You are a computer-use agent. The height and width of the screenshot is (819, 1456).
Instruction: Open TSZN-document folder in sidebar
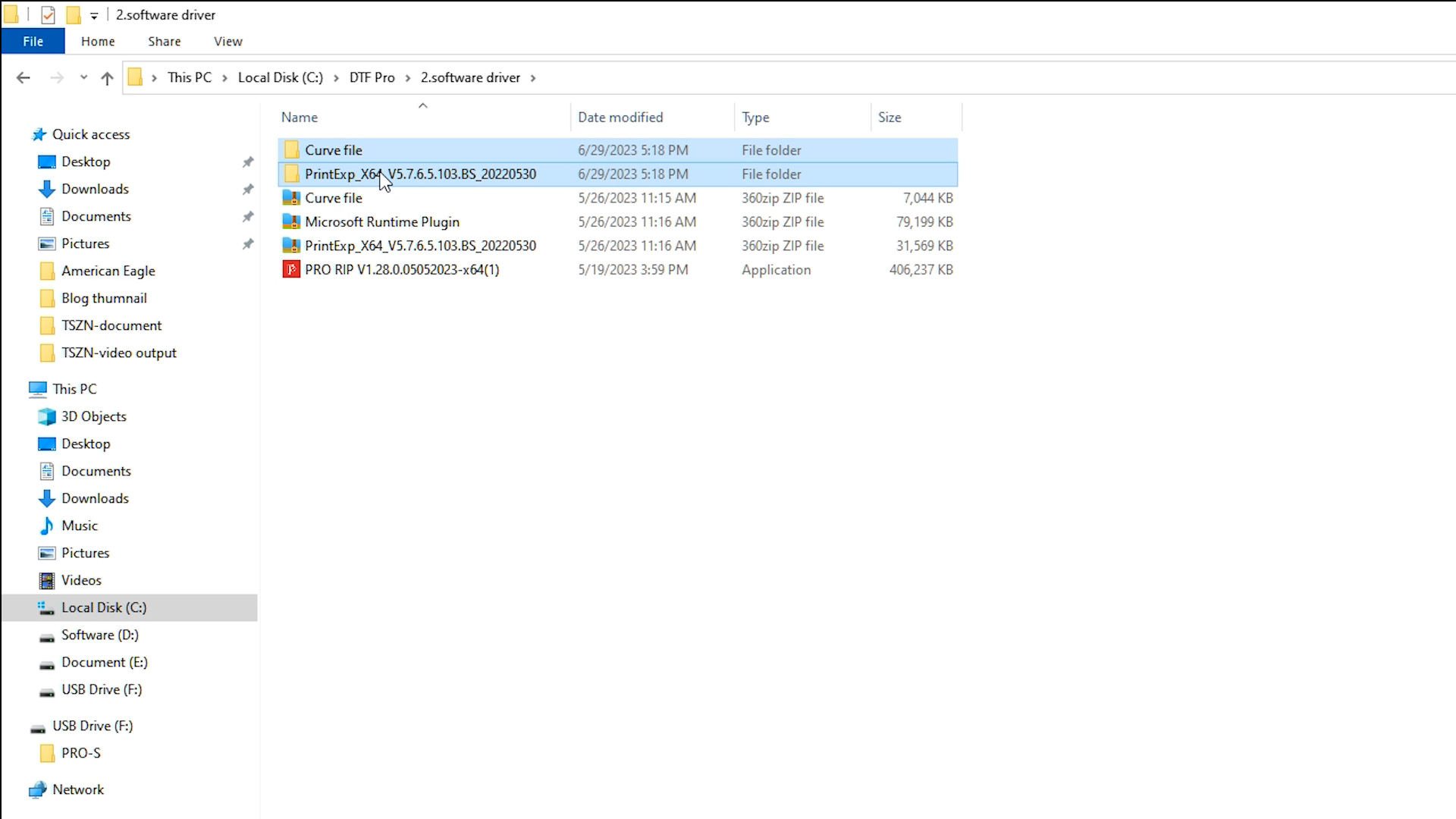coord(111,325)
